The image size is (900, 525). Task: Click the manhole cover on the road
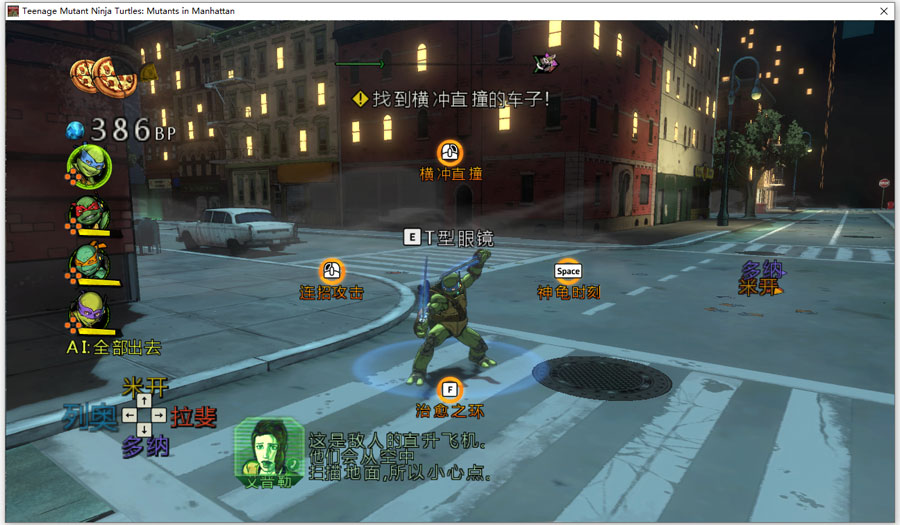[x=603, y=377]
